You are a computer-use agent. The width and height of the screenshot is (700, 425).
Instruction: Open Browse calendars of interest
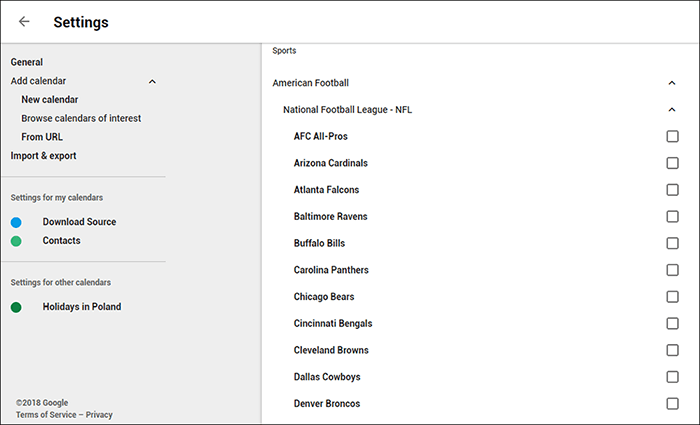81,118
